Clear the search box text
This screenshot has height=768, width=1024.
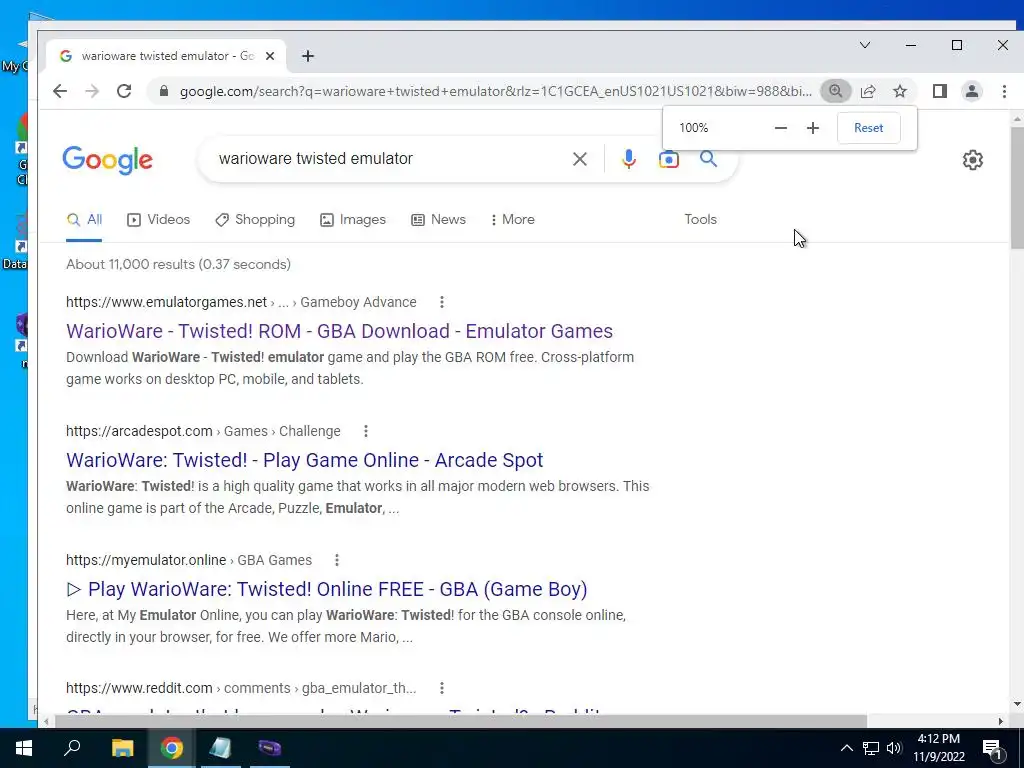pyautogui.click(x=579, y=159)
